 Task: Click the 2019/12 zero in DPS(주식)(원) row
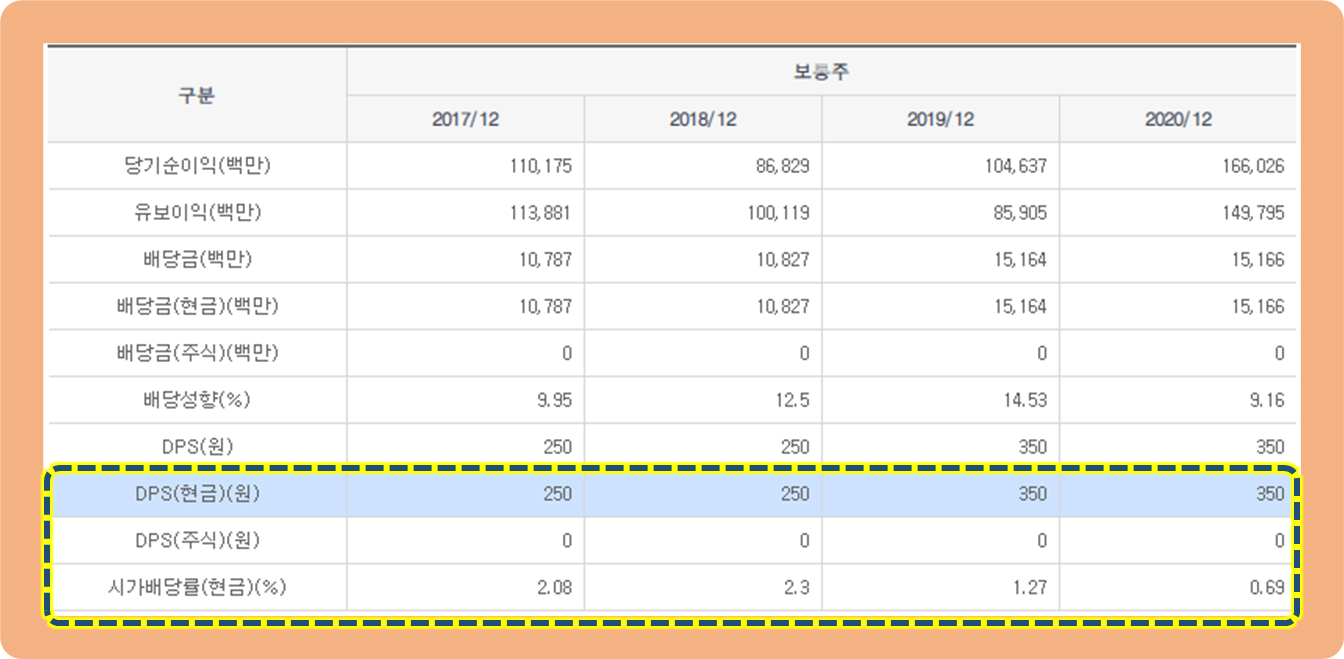[1042, 541]
